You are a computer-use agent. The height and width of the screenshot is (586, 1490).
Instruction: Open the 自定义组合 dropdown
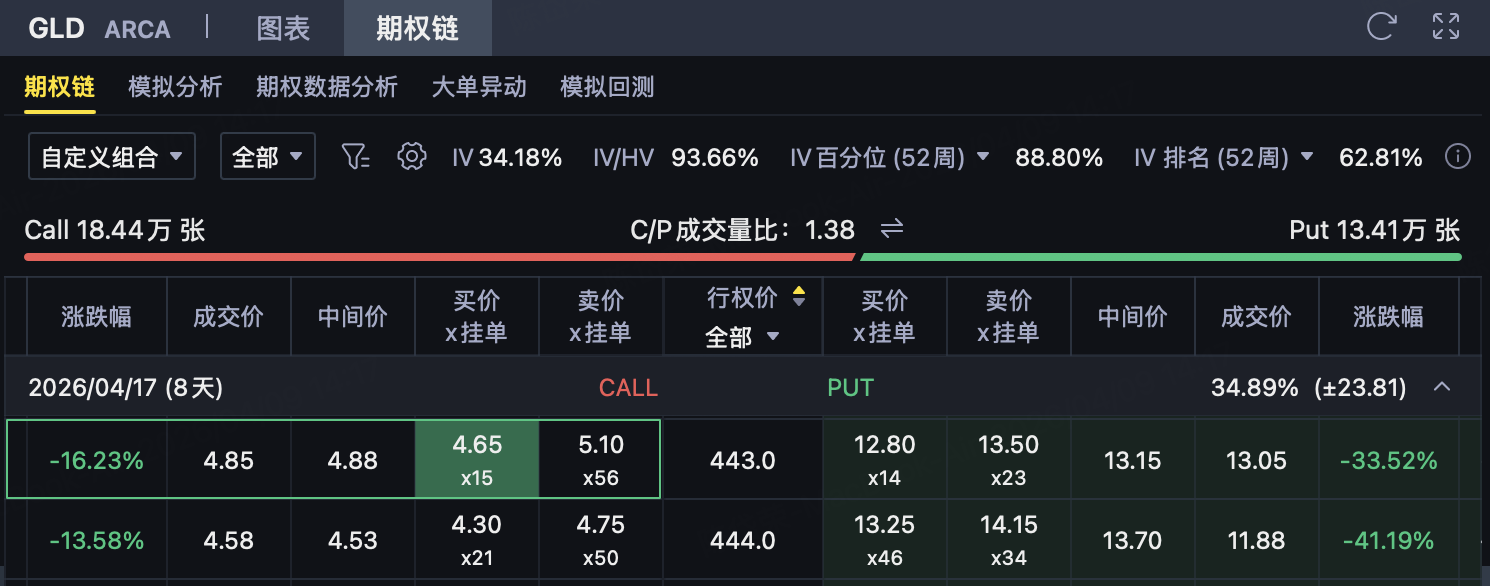click(111, 157)
